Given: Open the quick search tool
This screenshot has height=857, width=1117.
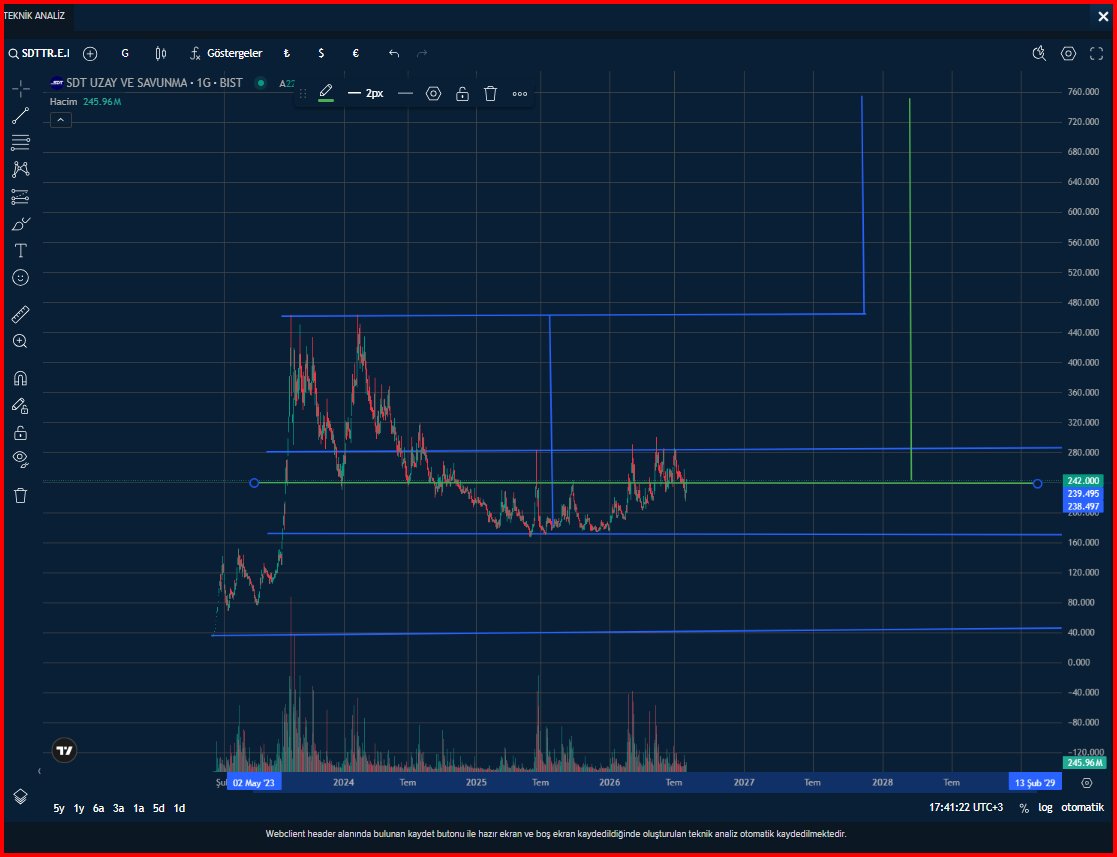Looking at the screenshot, I should coord(1039,53).
